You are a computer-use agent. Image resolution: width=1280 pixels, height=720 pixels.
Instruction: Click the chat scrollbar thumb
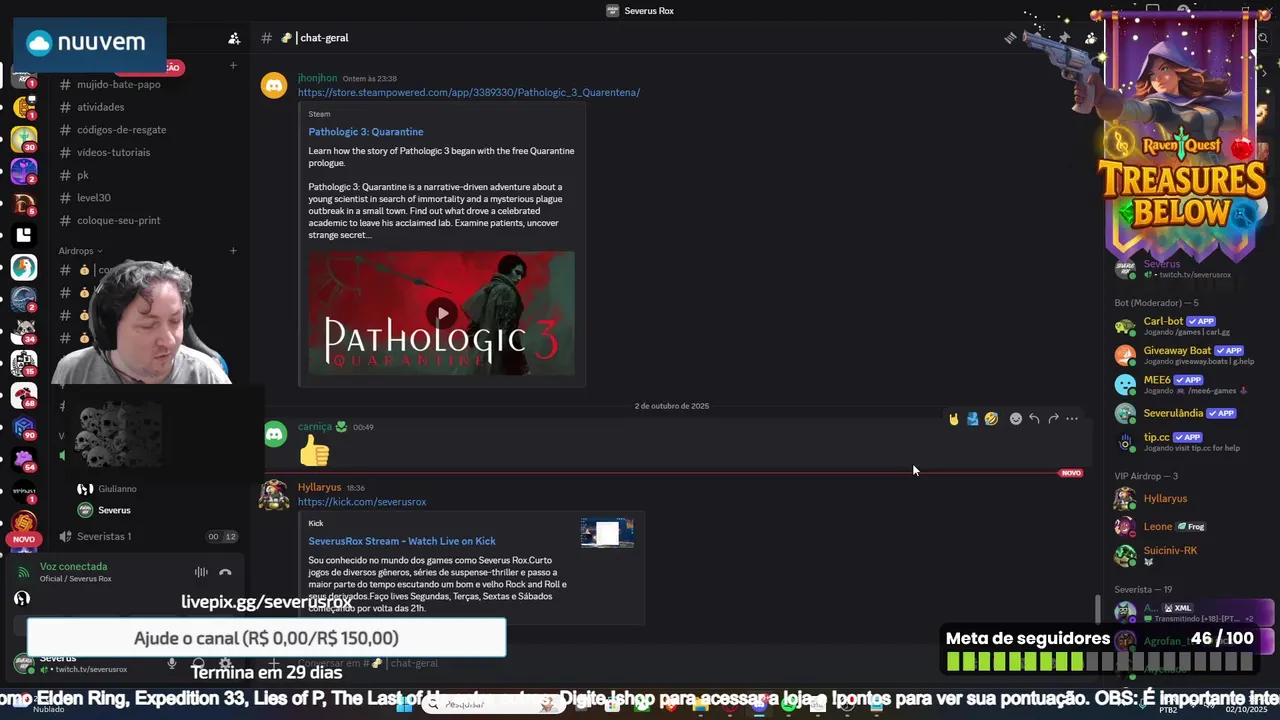(x=1097, y=608)
